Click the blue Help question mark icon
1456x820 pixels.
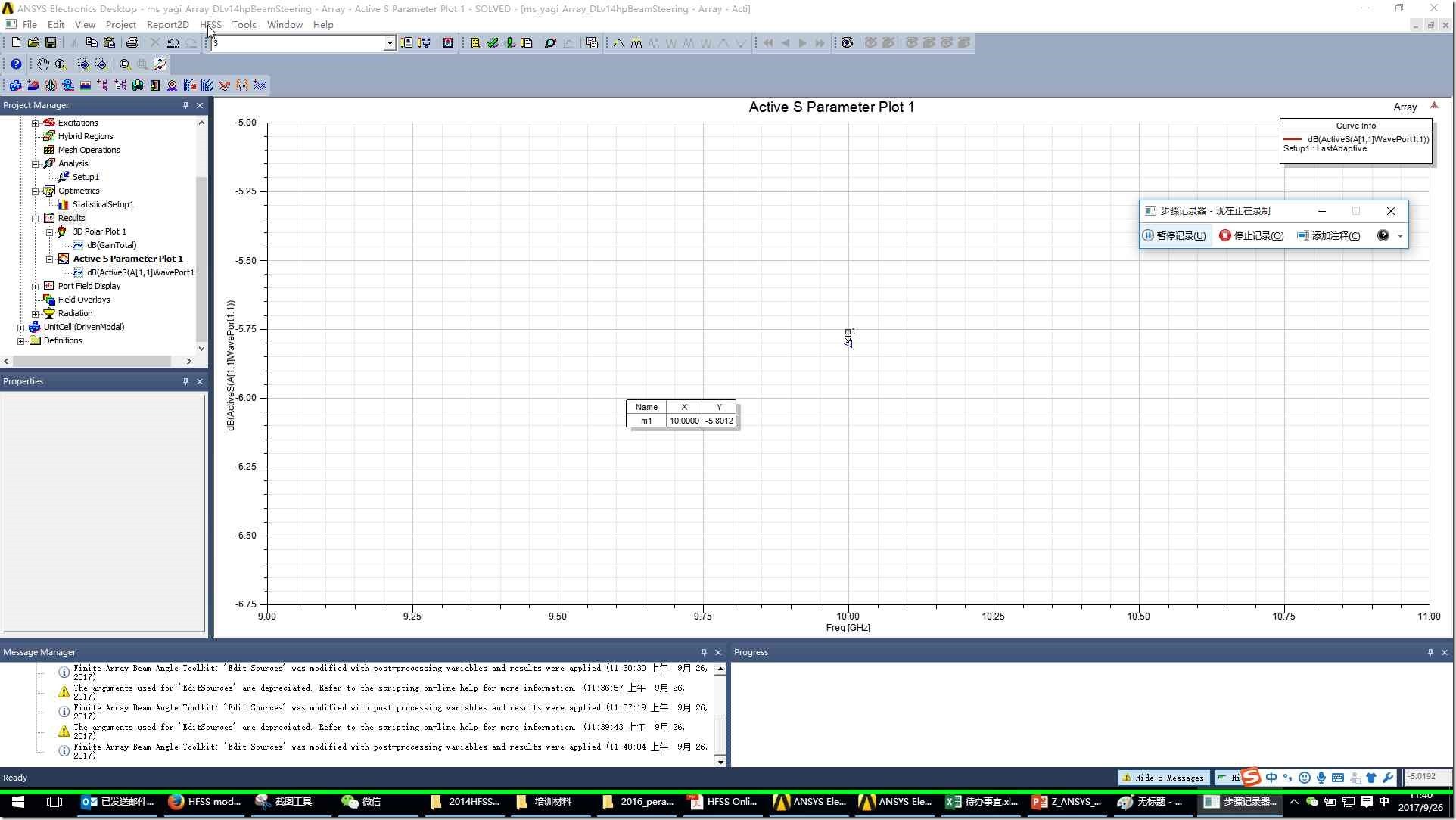pyautogui.click(x=15, y=64)
